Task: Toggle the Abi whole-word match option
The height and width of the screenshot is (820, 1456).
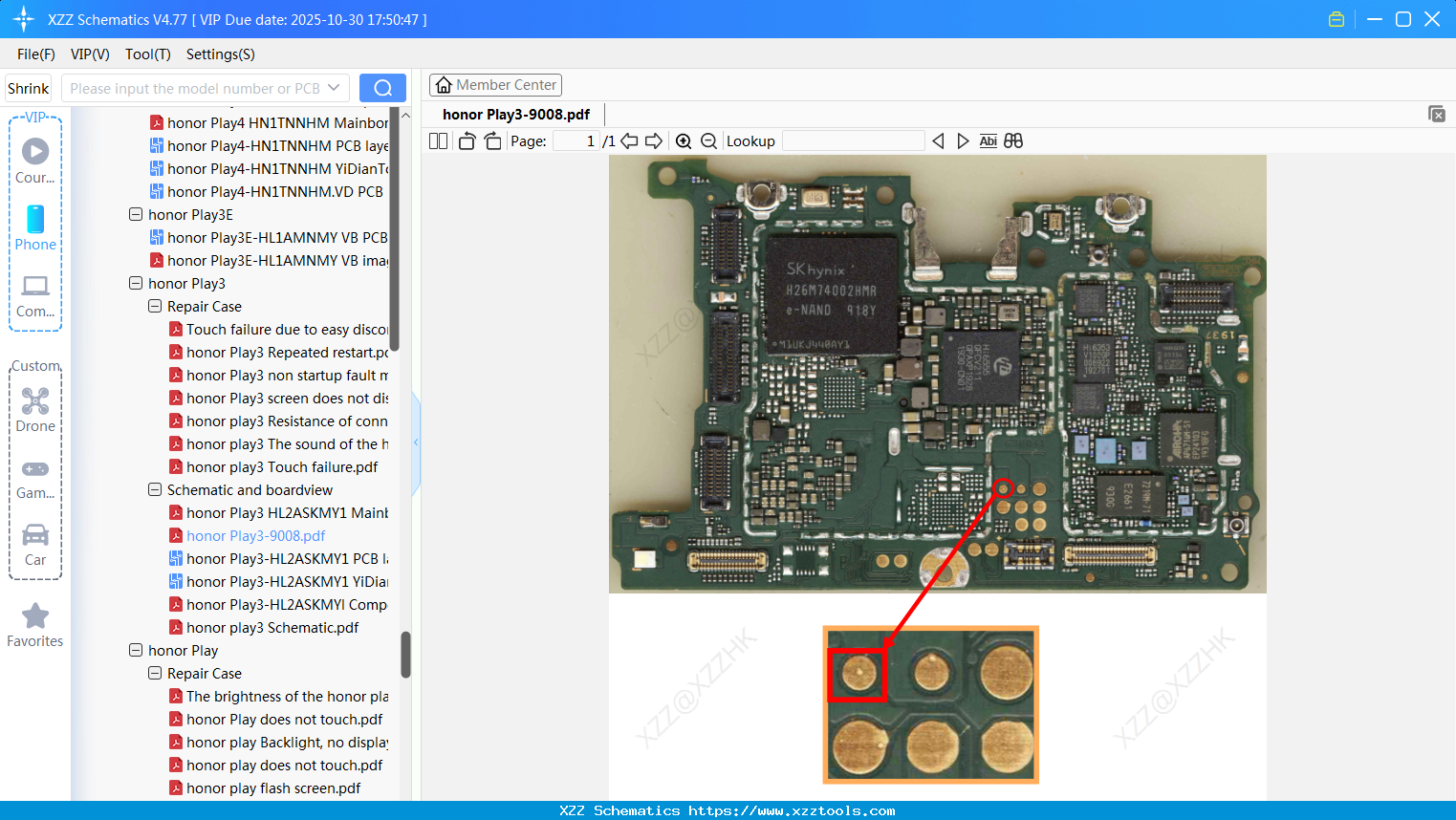Action: [x=989, y=141]
